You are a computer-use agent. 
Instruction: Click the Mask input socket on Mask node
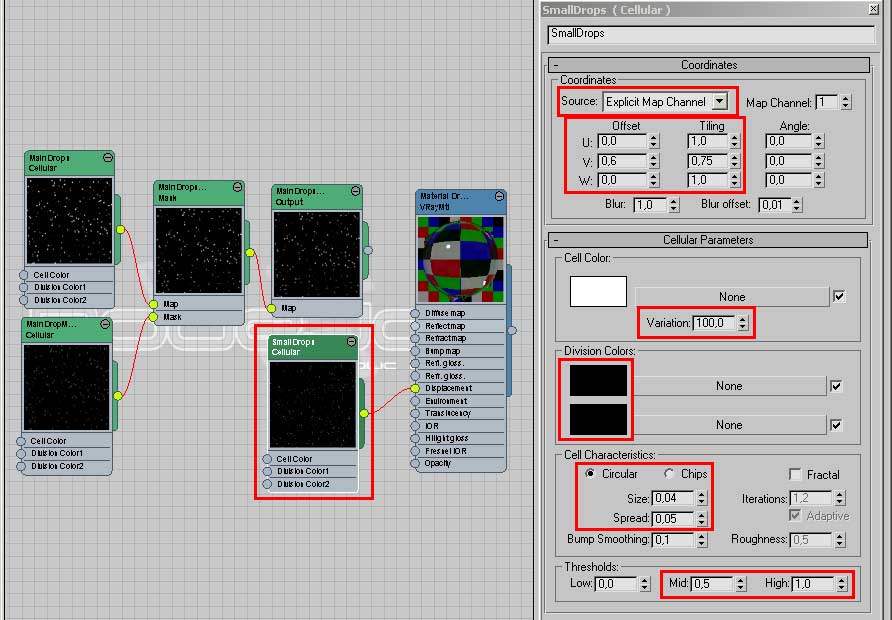(x=154, y=317)
